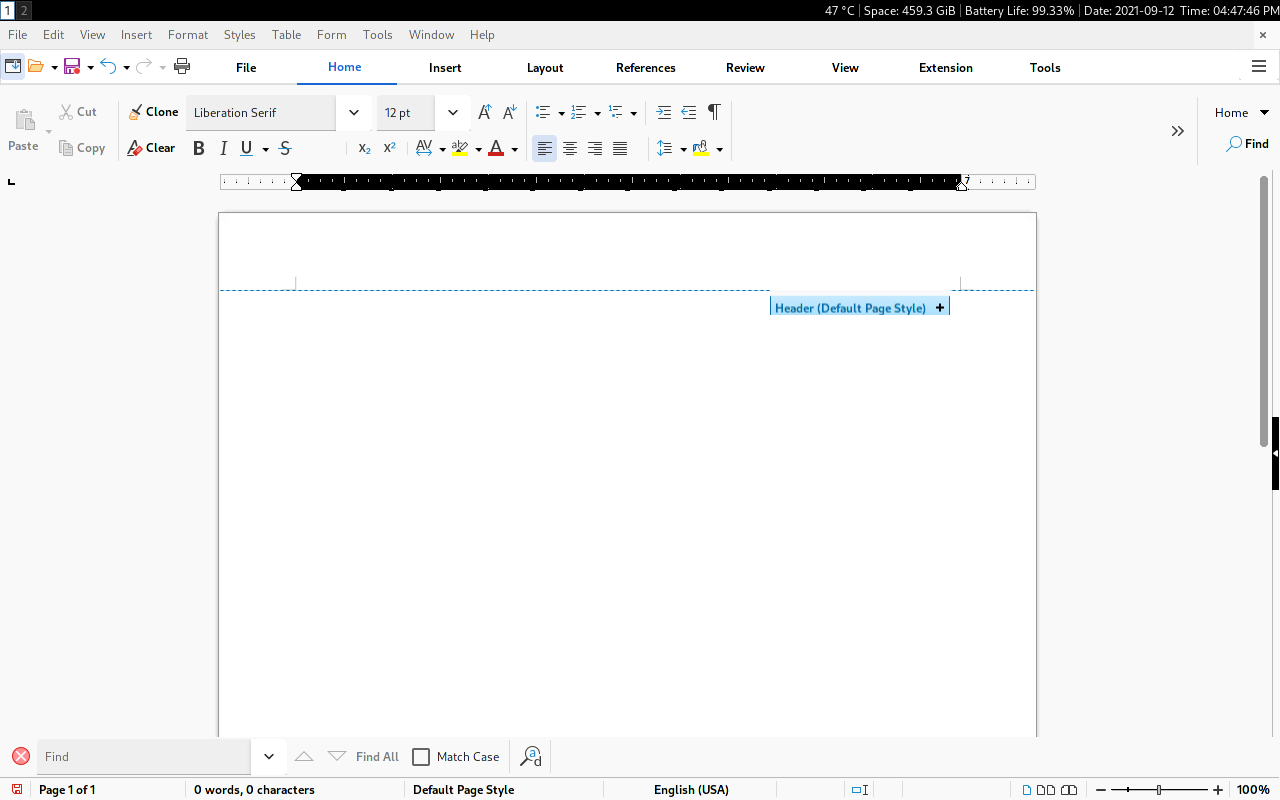This screenshot has height=800, width=1280.
Task: Open the Format menu
Action: (188, 34)
